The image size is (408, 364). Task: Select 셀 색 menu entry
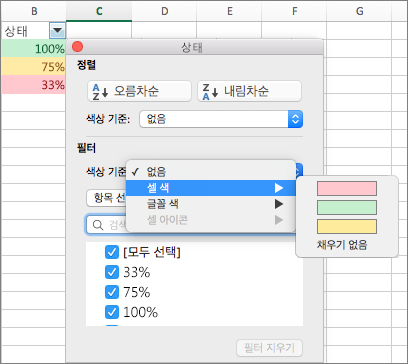click(211, 188)
